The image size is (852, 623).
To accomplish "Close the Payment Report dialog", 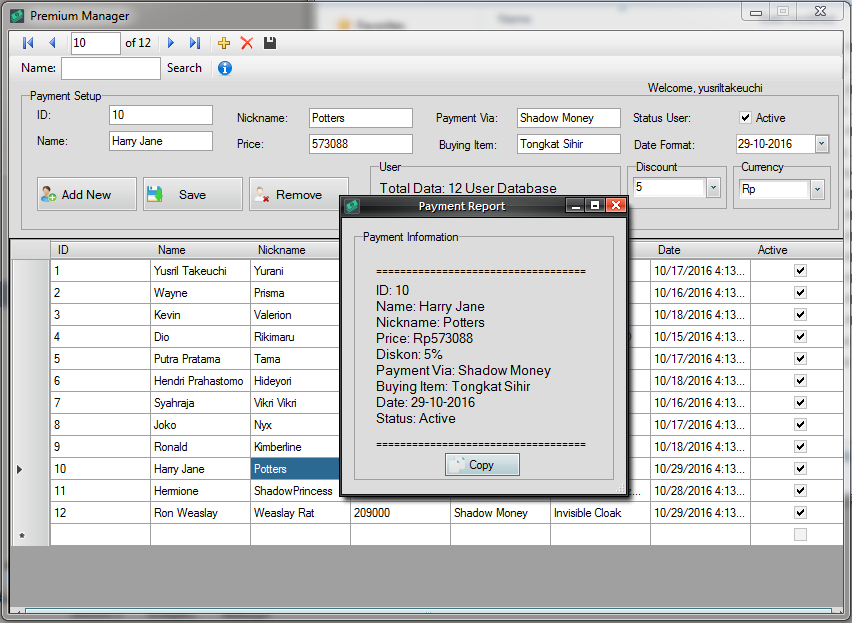I will (616, 205).
